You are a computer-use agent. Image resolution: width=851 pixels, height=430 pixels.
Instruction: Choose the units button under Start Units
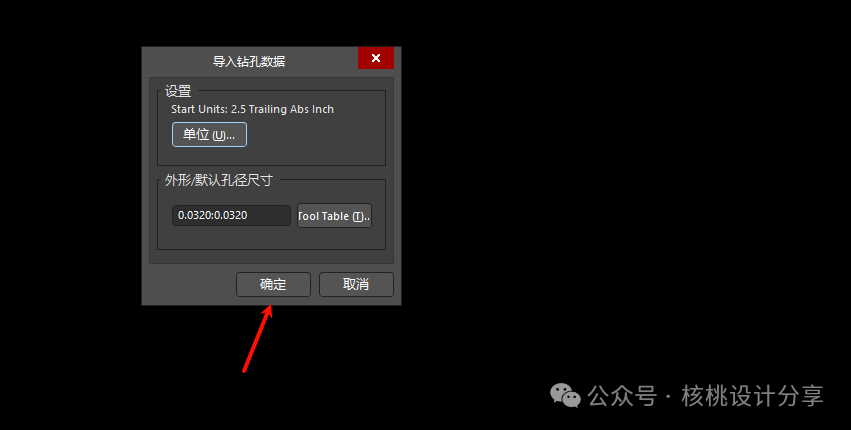point(209,135)
